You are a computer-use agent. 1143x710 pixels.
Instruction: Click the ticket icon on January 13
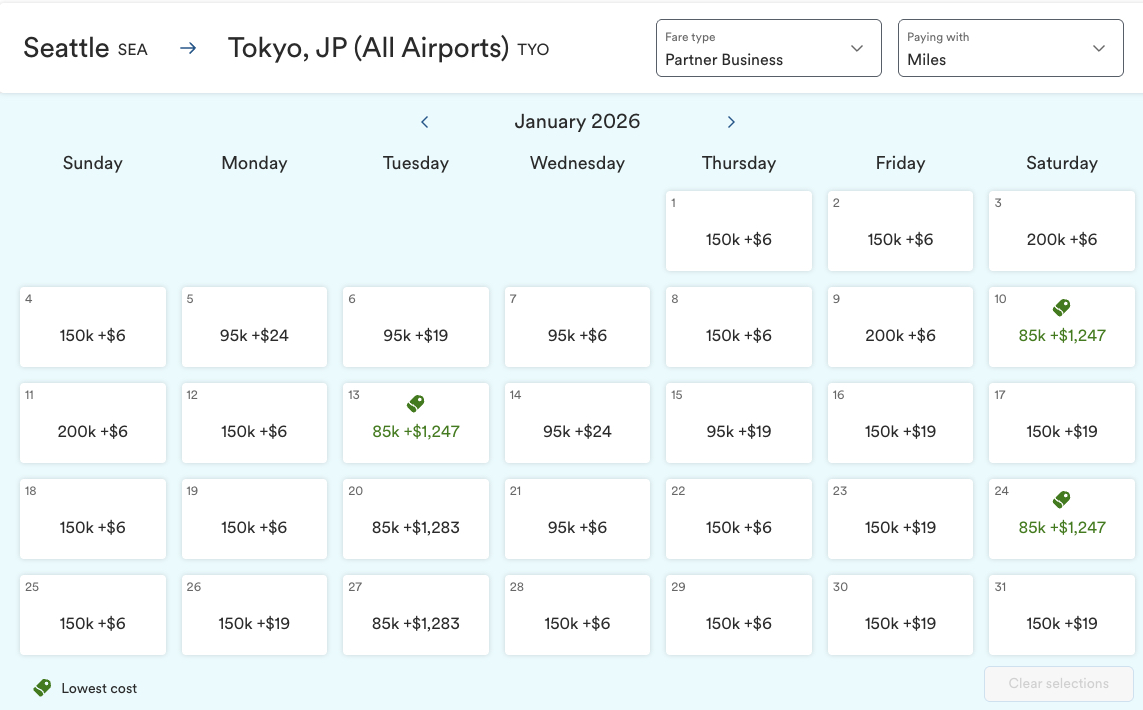(x=415, y=403)
